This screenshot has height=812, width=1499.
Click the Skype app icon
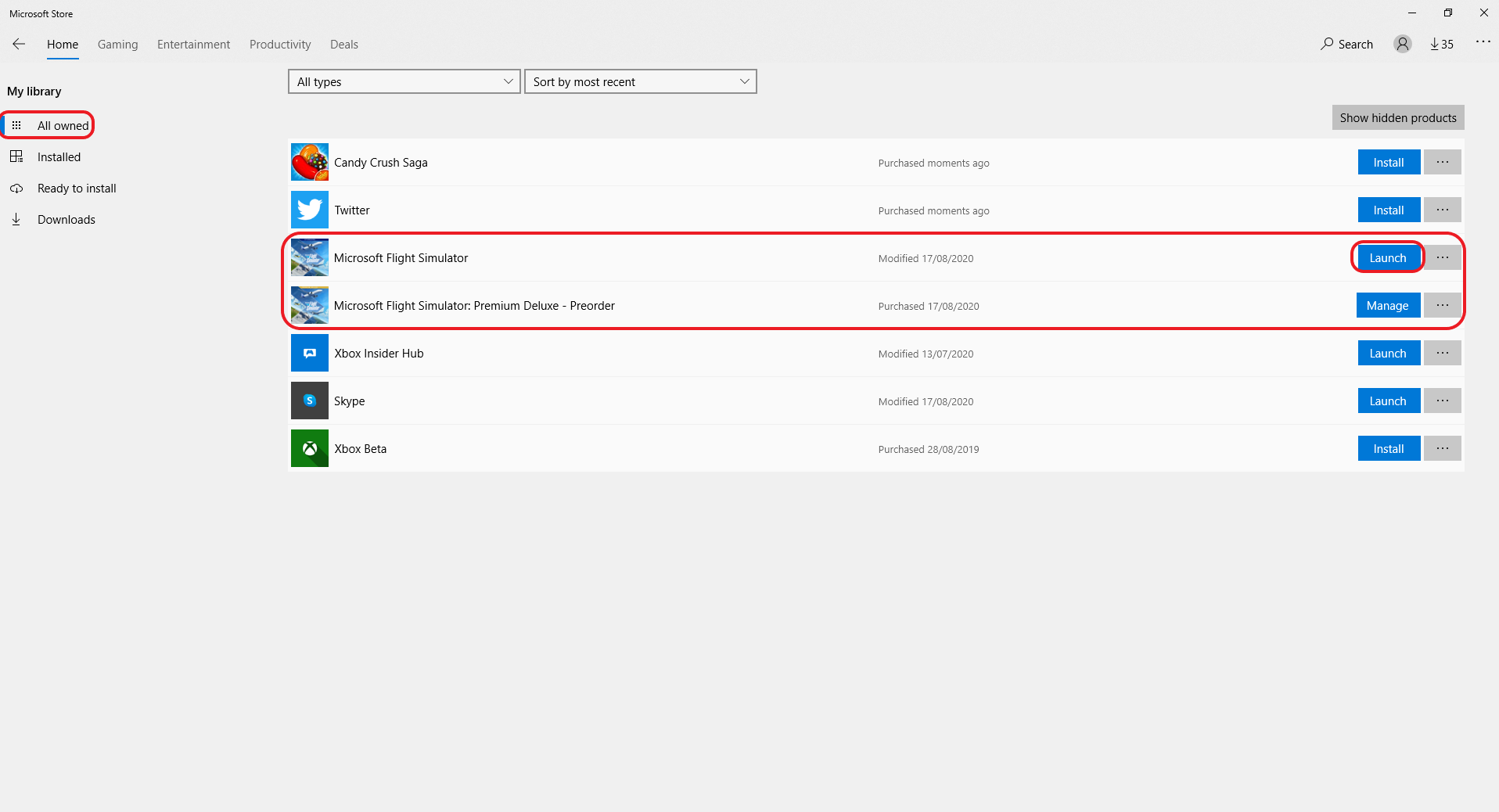click(x=310, y=401)
